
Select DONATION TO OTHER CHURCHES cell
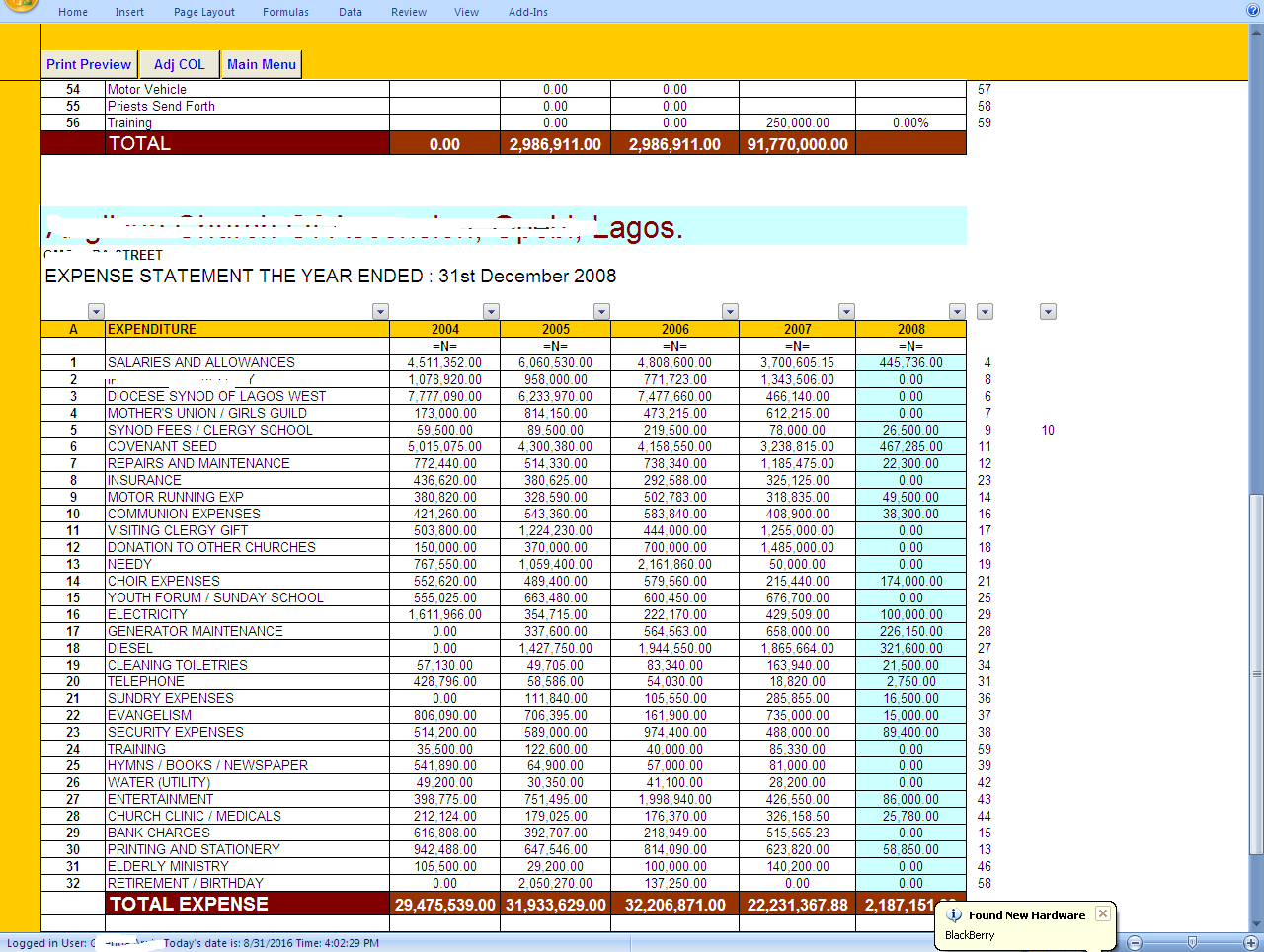[247, 547]
